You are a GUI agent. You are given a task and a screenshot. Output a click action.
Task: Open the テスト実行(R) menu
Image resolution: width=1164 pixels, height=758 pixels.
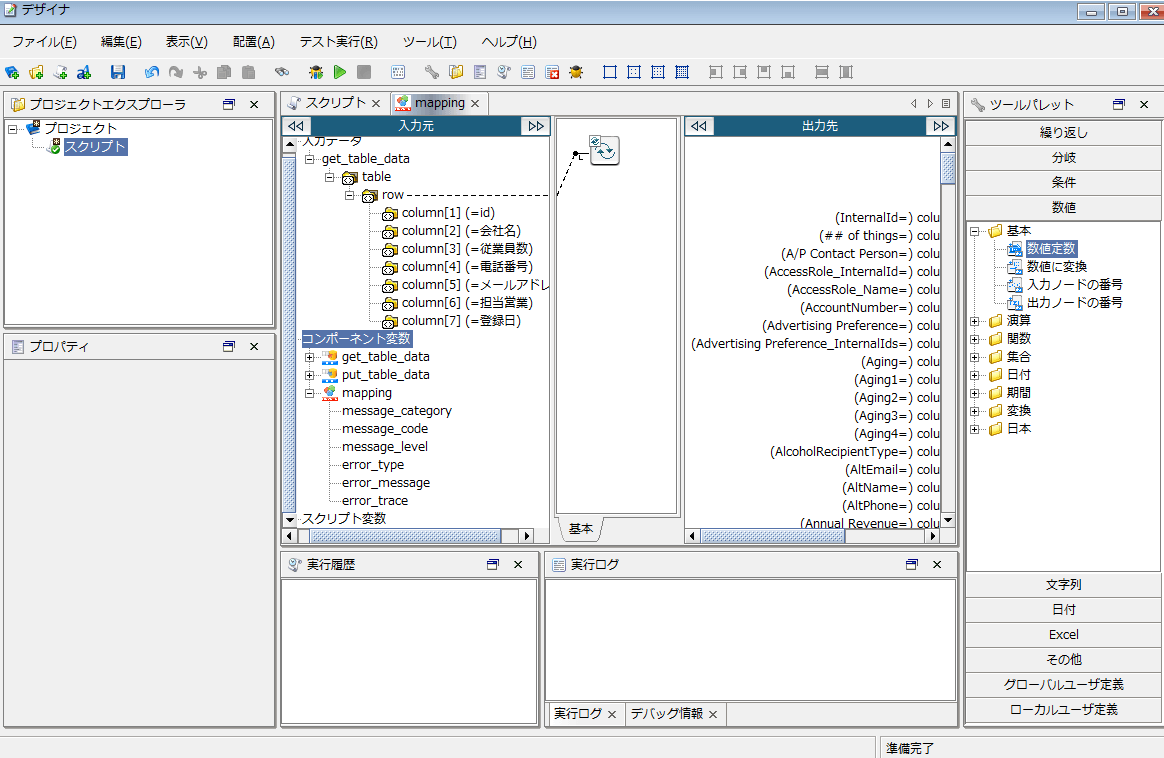[x=338, y=42]
